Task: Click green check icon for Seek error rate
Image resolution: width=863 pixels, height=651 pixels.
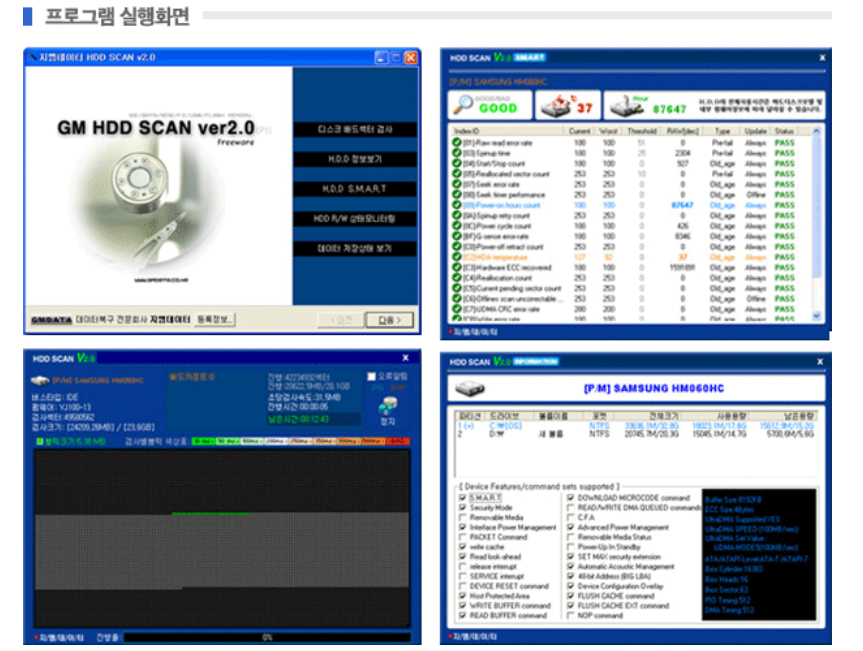Action: point(457,184)
